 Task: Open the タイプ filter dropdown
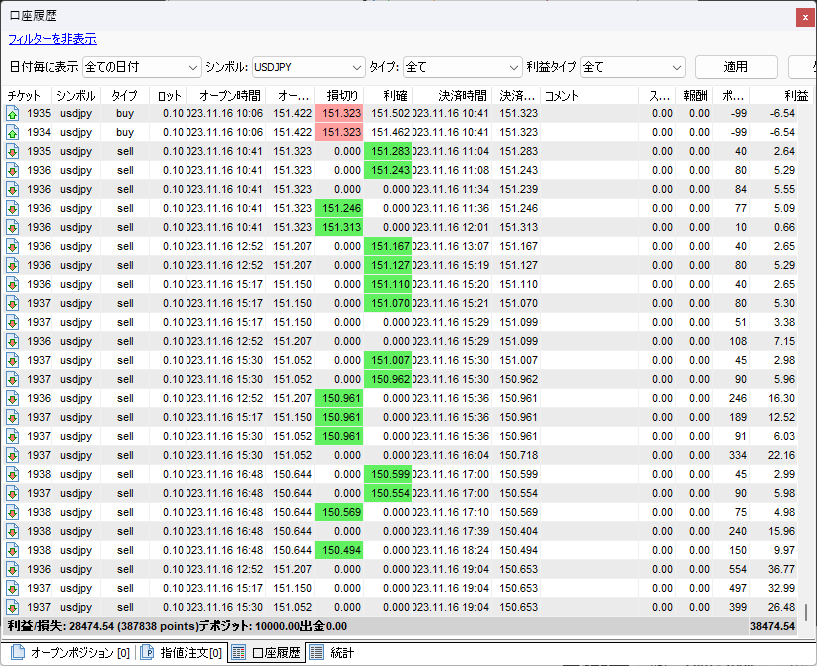[x=462, y=67]
